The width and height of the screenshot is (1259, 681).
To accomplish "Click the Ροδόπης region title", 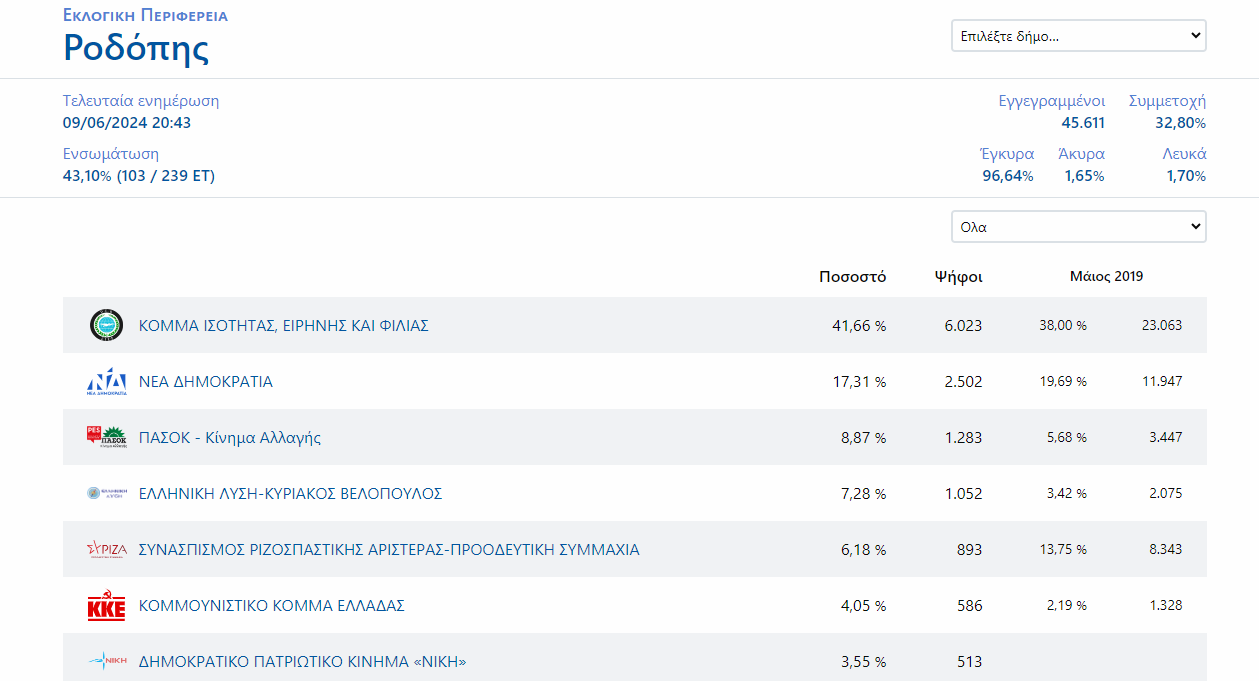I will (x=136, y=48).
